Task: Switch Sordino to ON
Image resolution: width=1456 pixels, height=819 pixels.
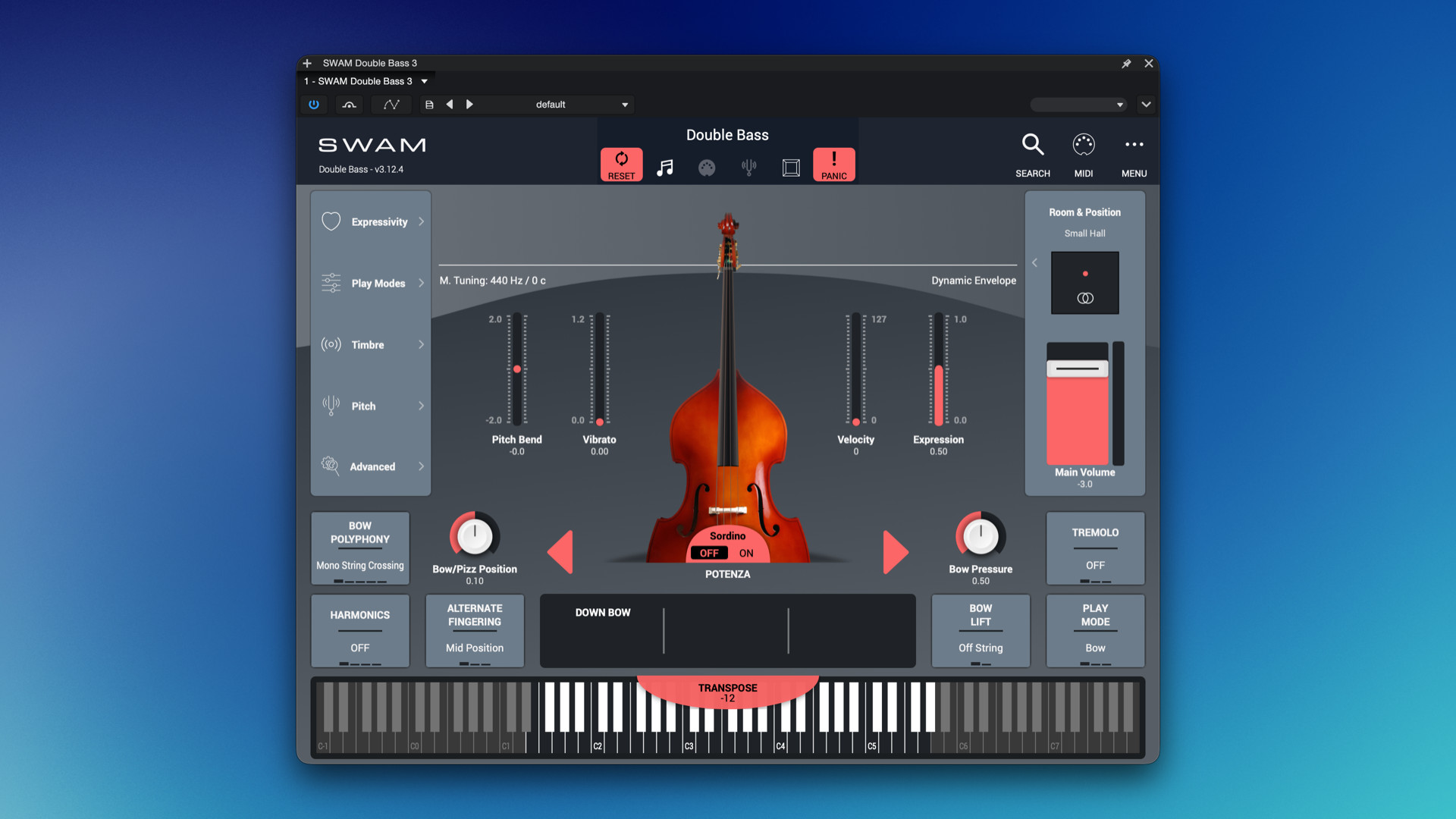Action: pos(746,554)
